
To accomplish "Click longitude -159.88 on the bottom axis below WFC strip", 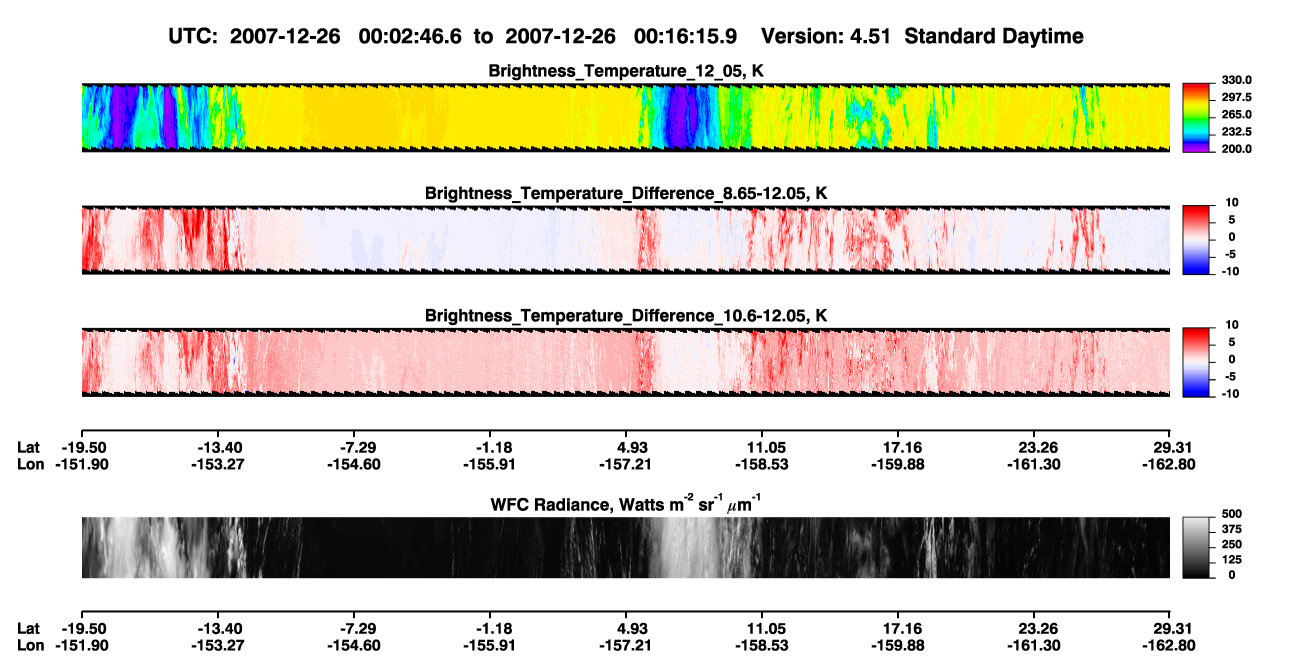I will (x=898, y=646).
